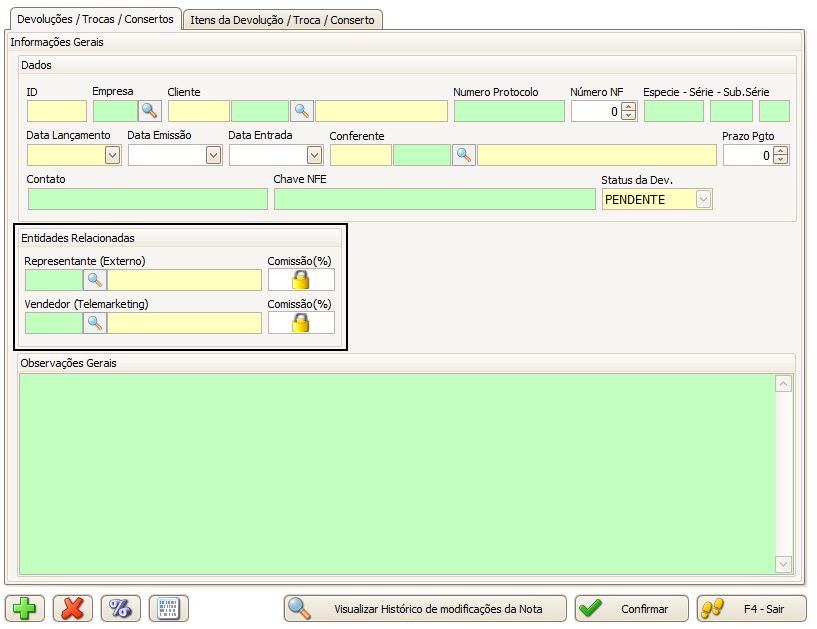Click the Representante commission padlock icon

[x=301, y=280]
